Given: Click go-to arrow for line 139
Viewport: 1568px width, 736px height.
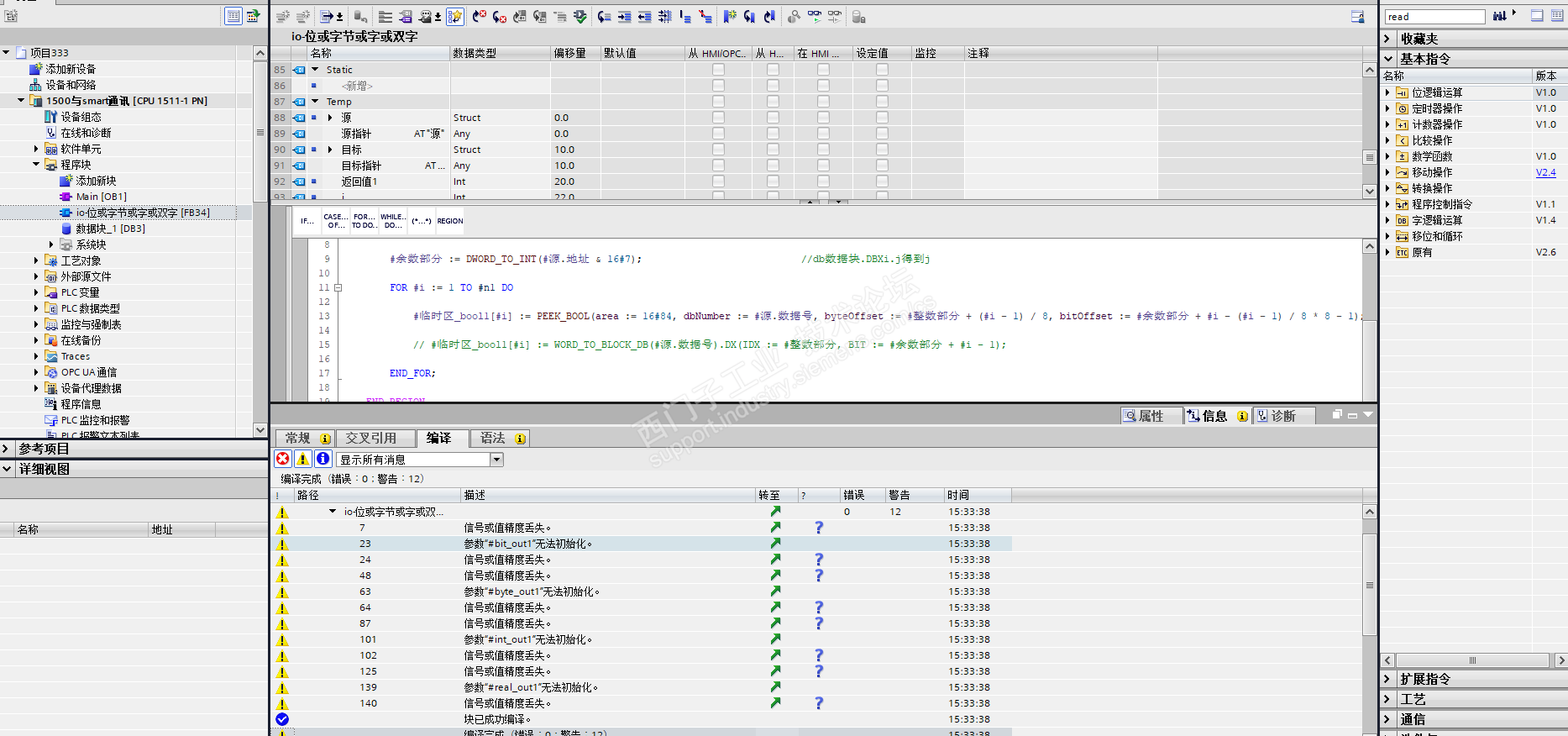Looking at the screenshot, I should pos(775,687).
